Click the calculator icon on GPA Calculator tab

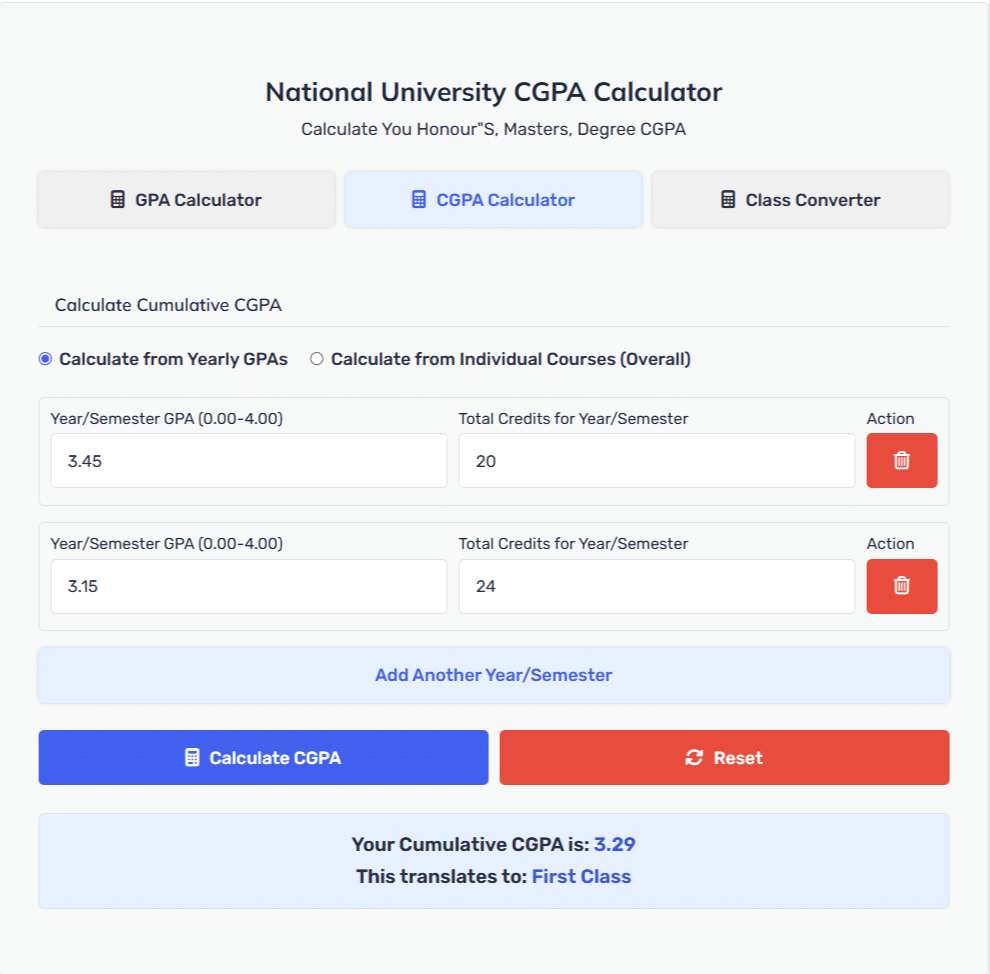point(117,199)
